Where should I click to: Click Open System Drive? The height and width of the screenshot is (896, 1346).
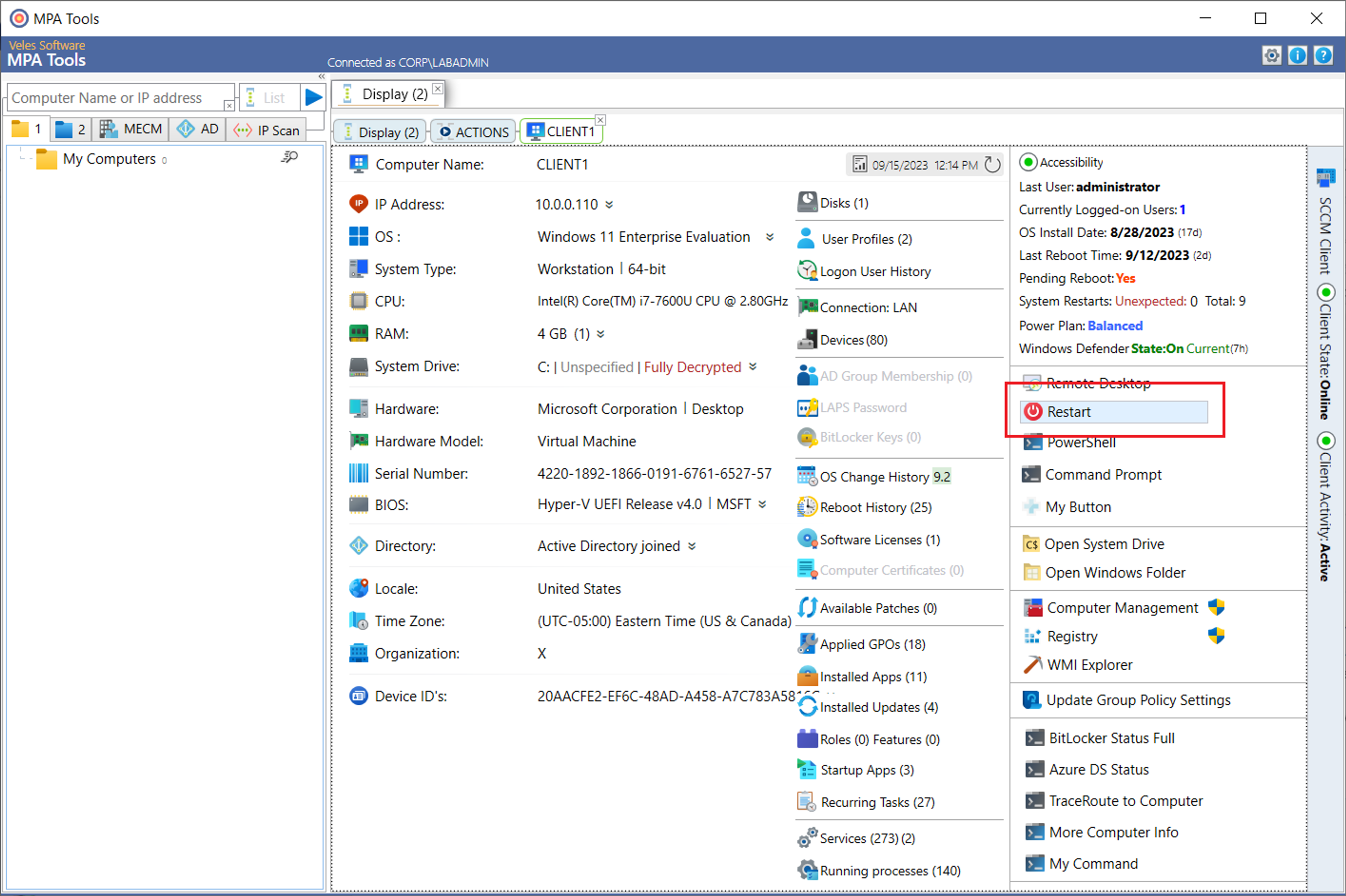click(x=1094, y=544)
